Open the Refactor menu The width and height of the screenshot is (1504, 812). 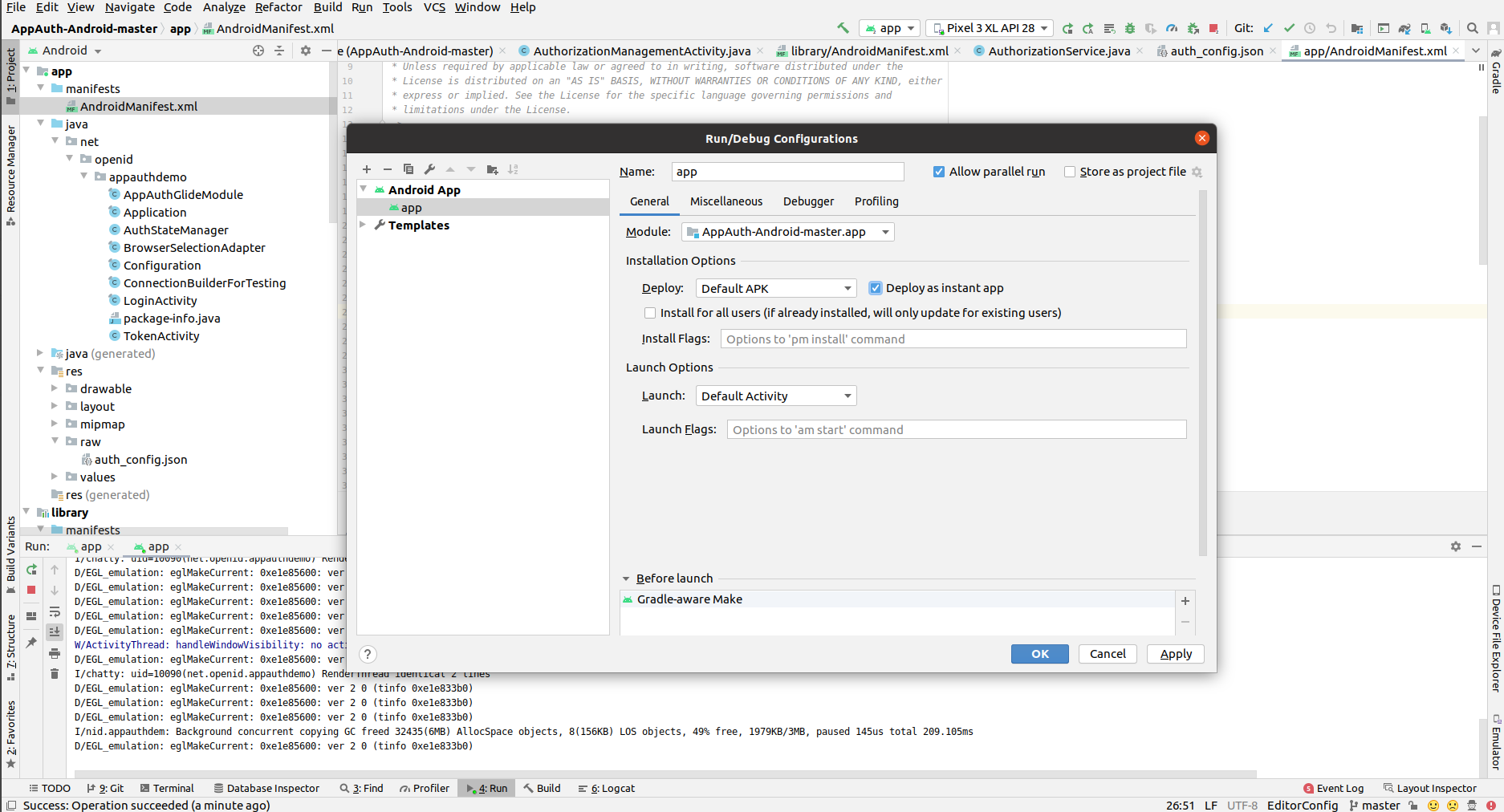point(278,7)
